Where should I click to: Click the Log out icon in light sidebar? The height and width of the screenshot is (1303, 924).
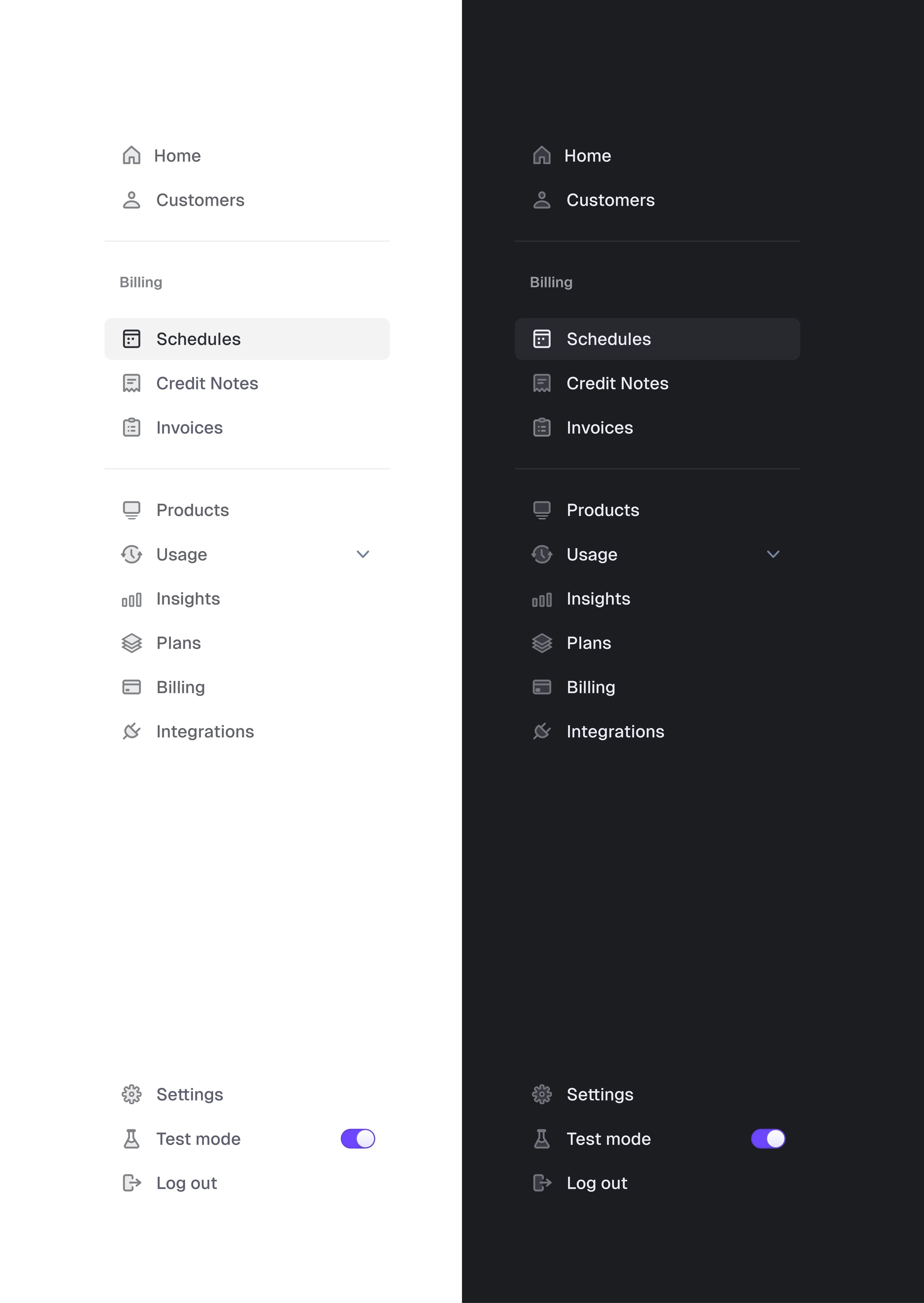click(x=131, y=1183)
